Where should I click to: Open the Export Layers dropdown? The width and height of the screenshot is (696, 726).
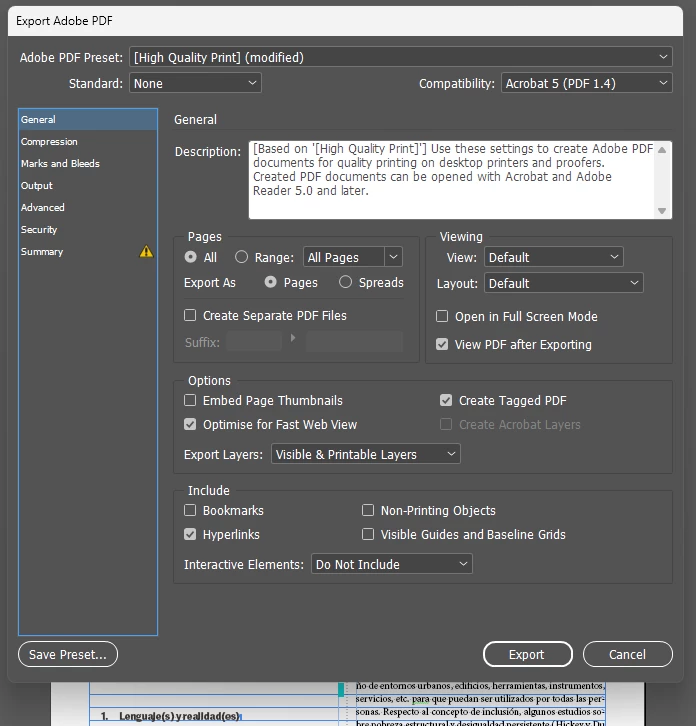pyautogui.click(x=365, y=454)
